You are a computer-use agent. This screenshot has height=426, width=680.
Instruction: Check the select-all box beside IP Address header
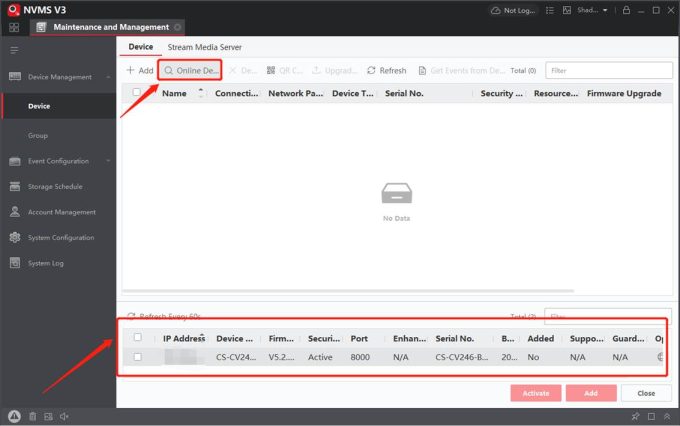click(138, 337)
